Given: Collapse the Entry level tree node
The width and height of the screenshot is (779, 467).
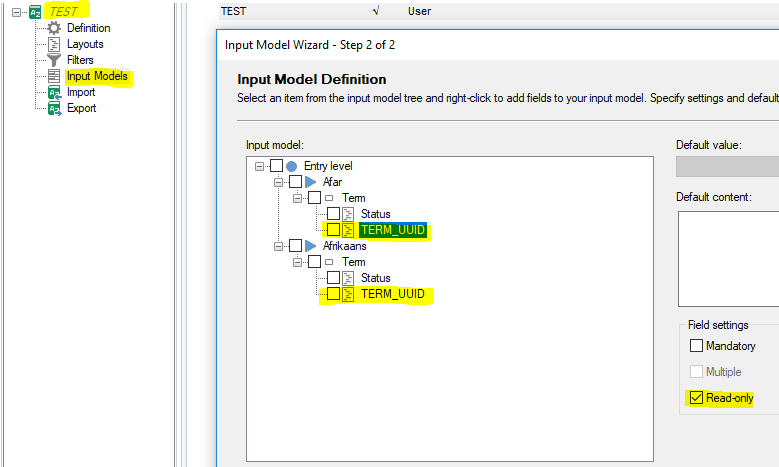Looking at the screenshot, I should coord(260,166).
